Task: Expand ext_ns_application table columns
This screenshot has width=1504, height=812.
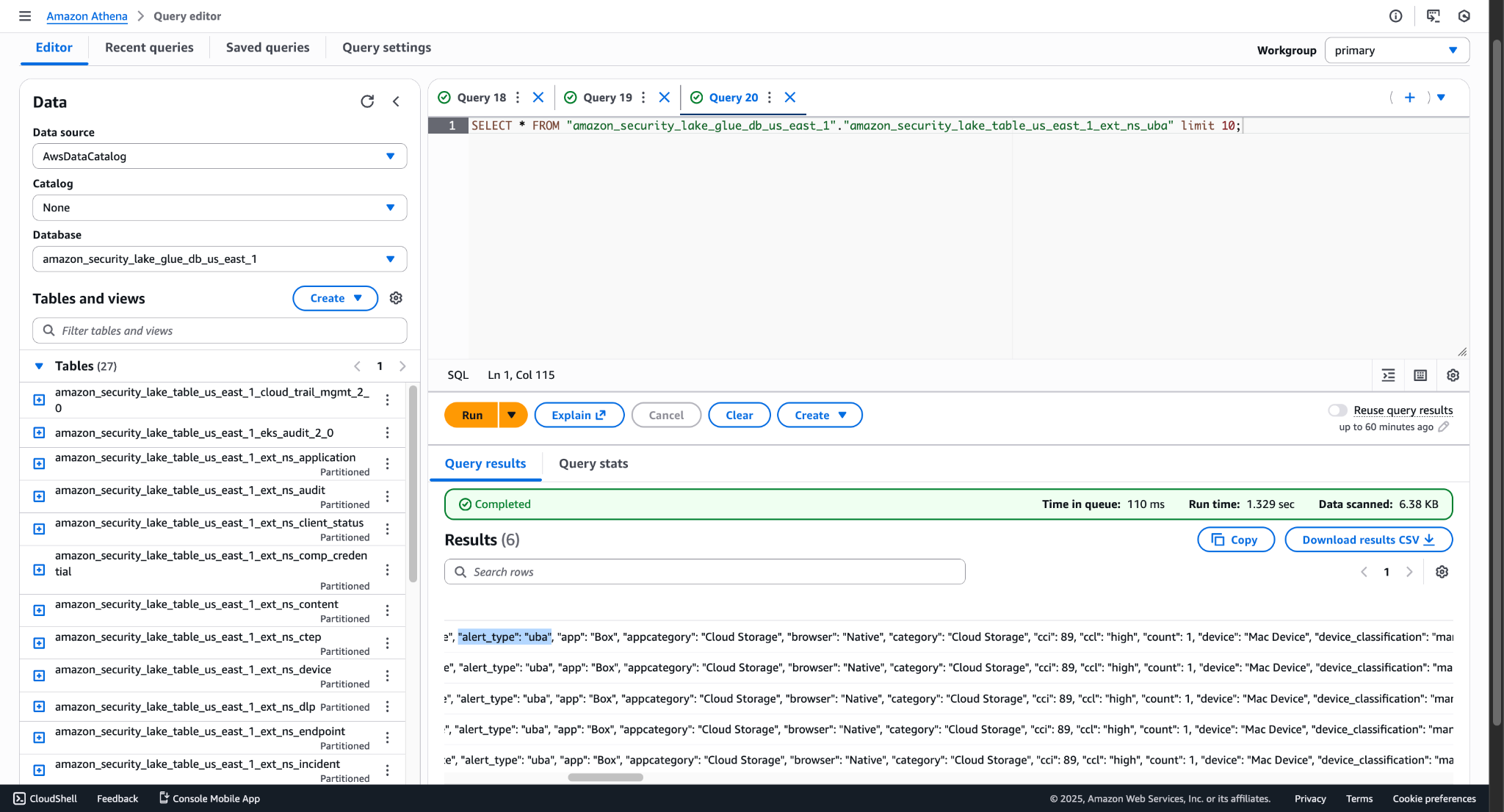Action: coord(40,464)
